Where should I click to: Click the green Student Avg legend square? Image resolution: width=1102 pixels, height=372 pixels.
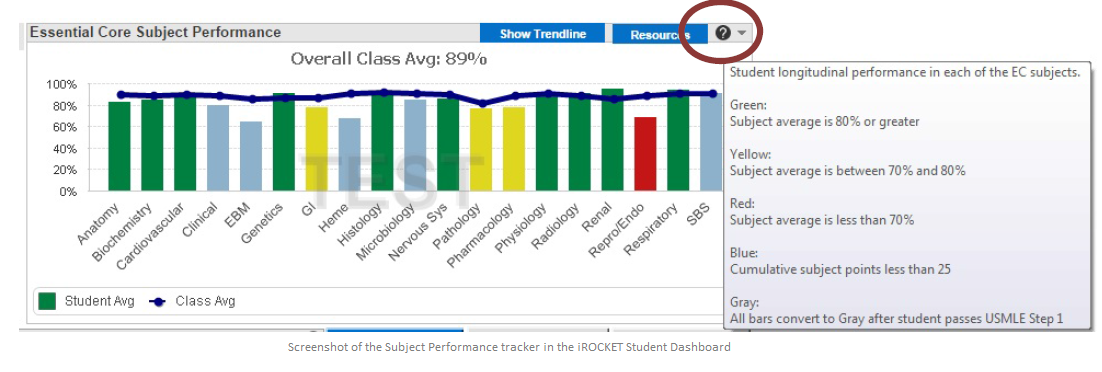click(x=47, y=301)
